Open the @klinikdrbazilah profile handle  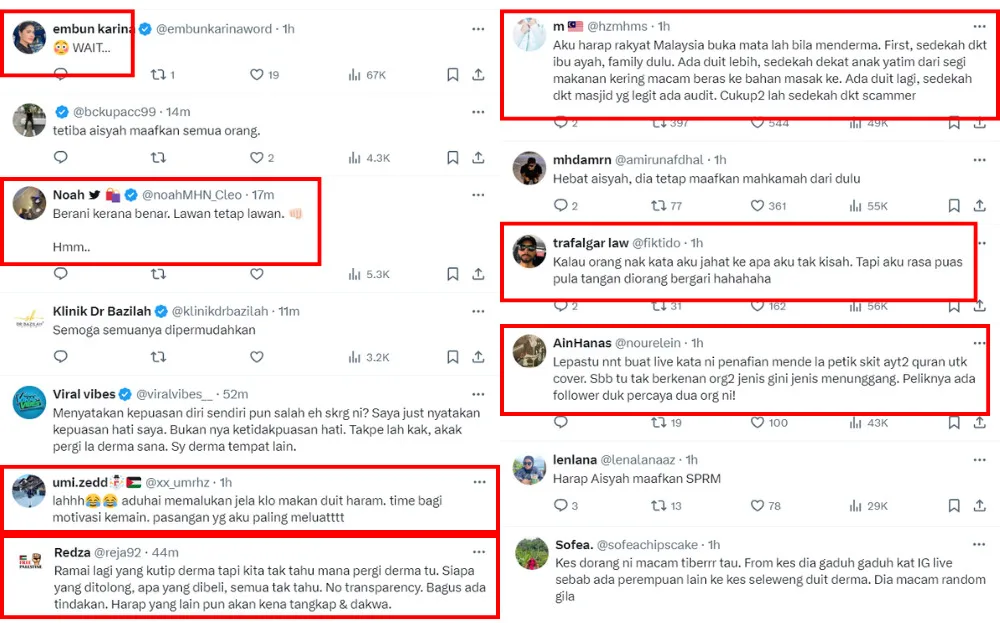[x=236, y=311]
